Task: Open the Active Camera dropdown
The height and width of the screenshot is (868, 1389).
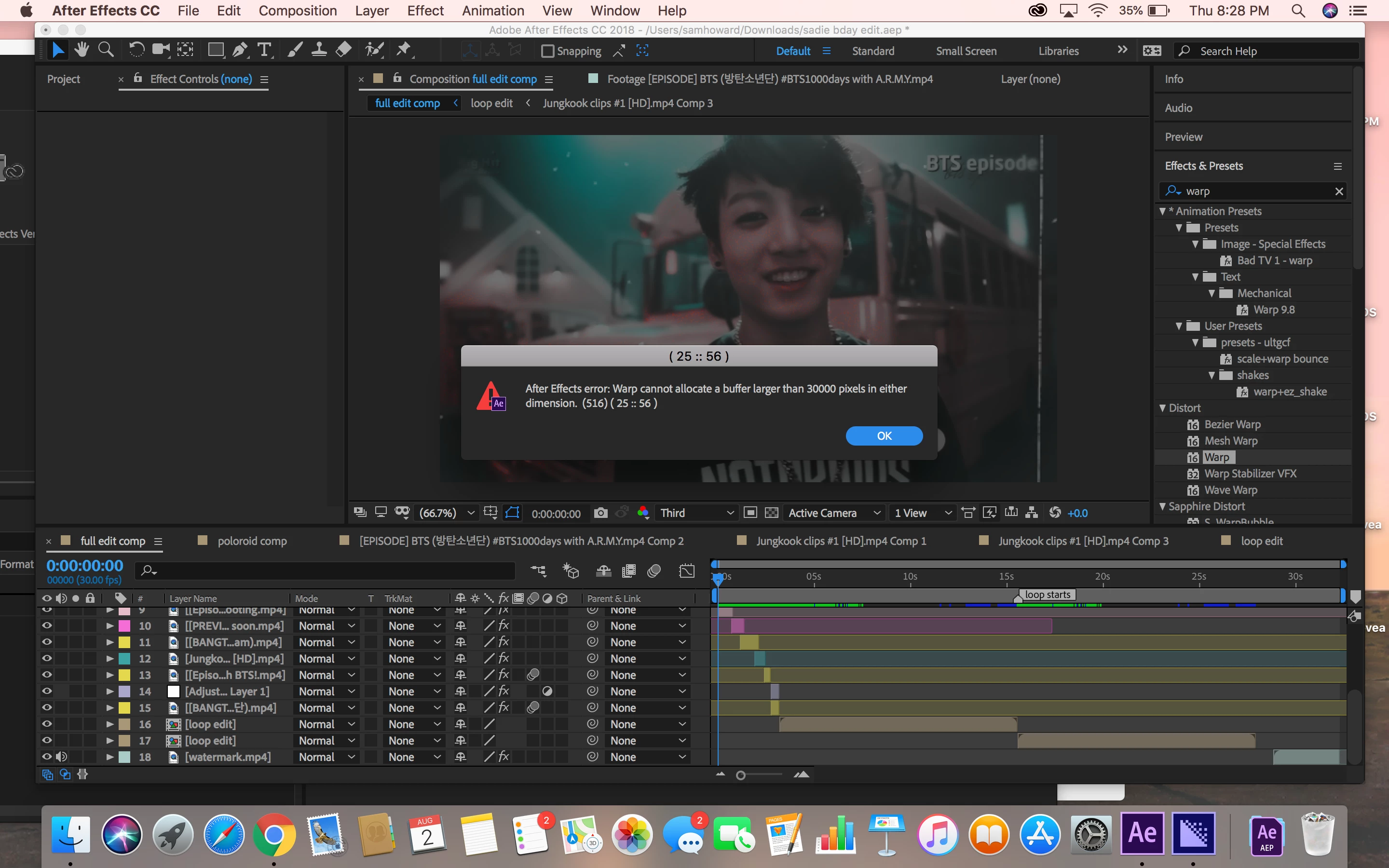Action: (834, 513)
